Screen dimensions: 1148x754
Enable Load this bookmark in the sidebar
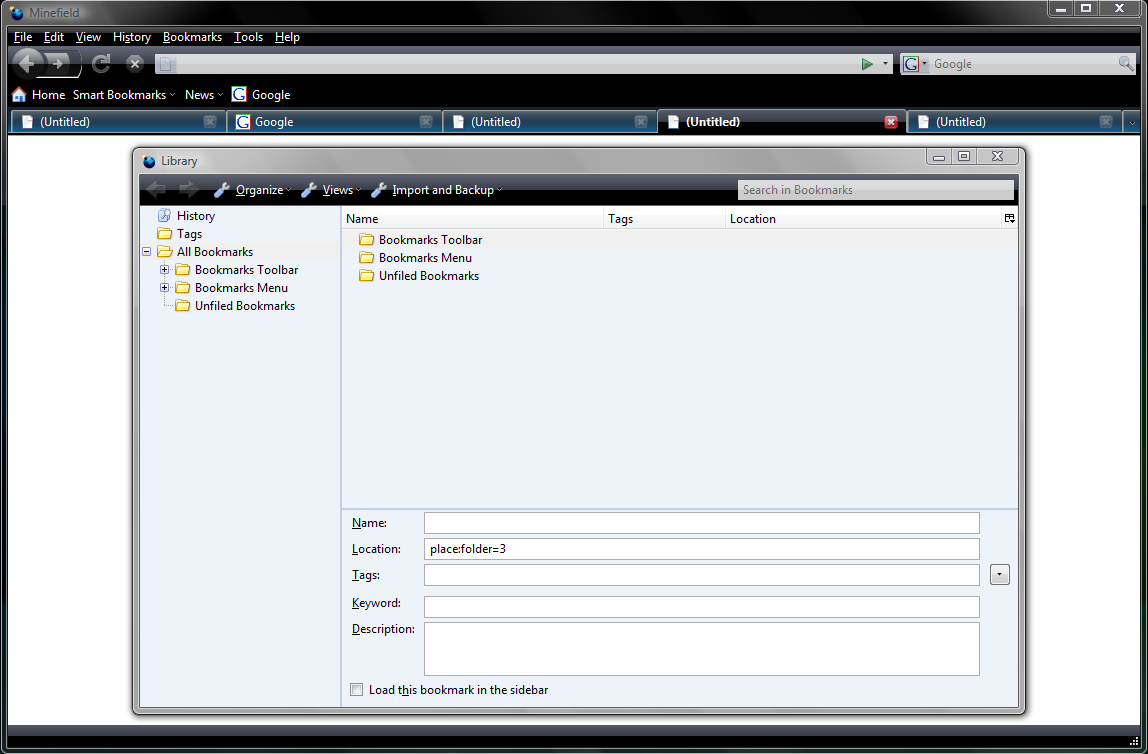(356, 689)
